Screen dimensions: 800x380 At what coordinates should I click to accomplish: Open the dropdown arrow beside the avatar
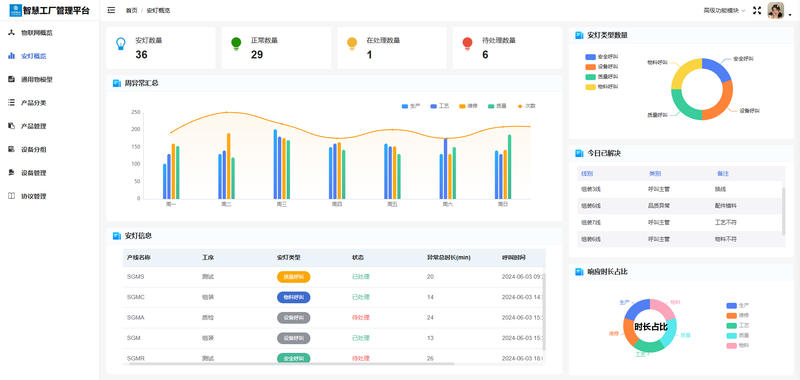click(x=790, y=16)
